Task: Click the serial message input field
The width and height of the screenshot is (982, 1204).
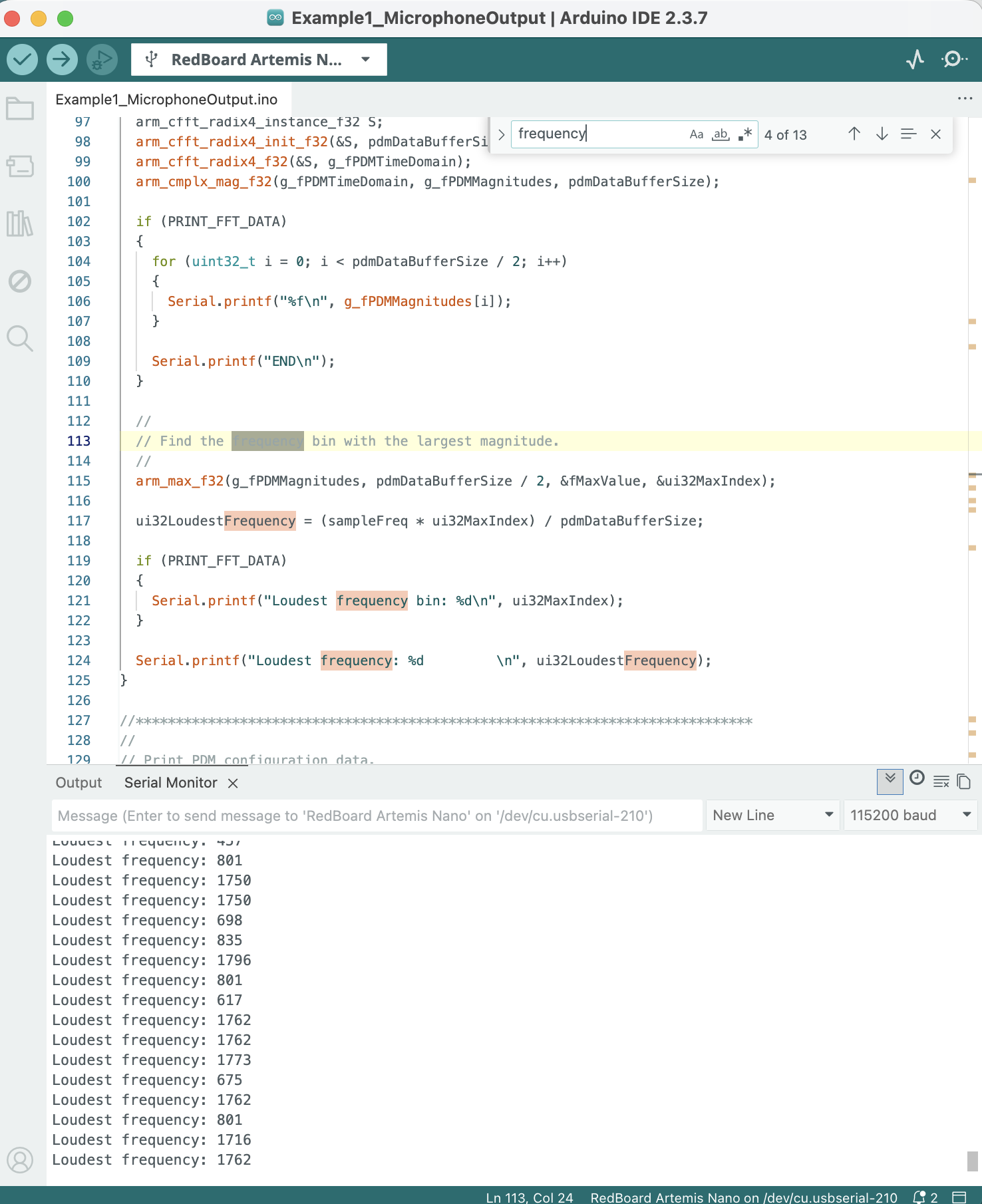Action: pyautogui.click(x=377, y=816)
